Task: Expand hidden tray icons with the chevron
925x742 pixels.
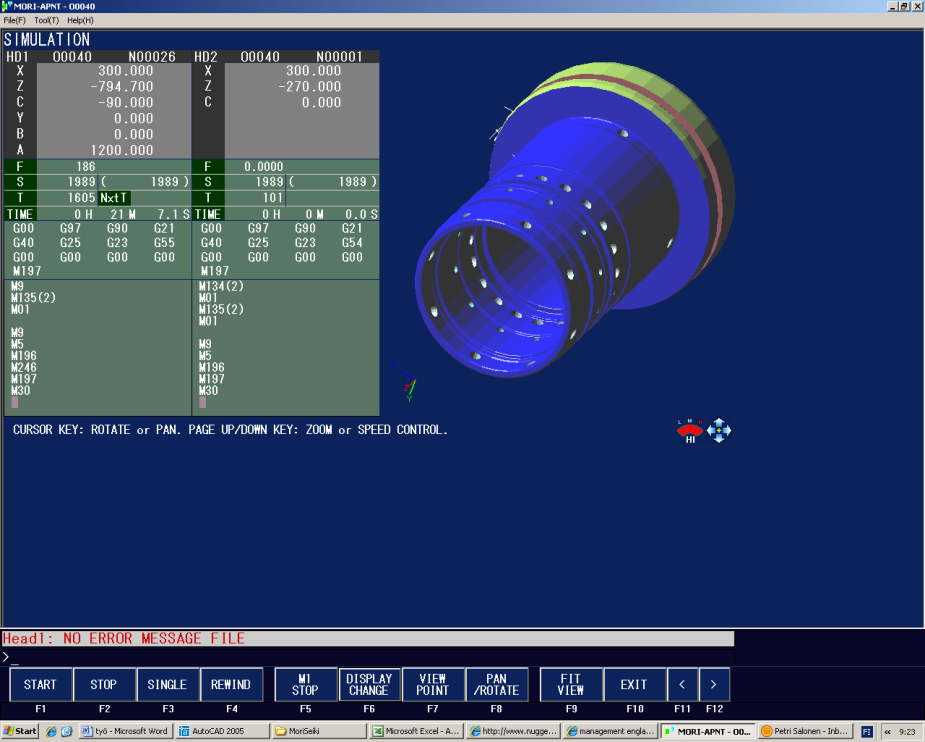Action: point(887,731)
